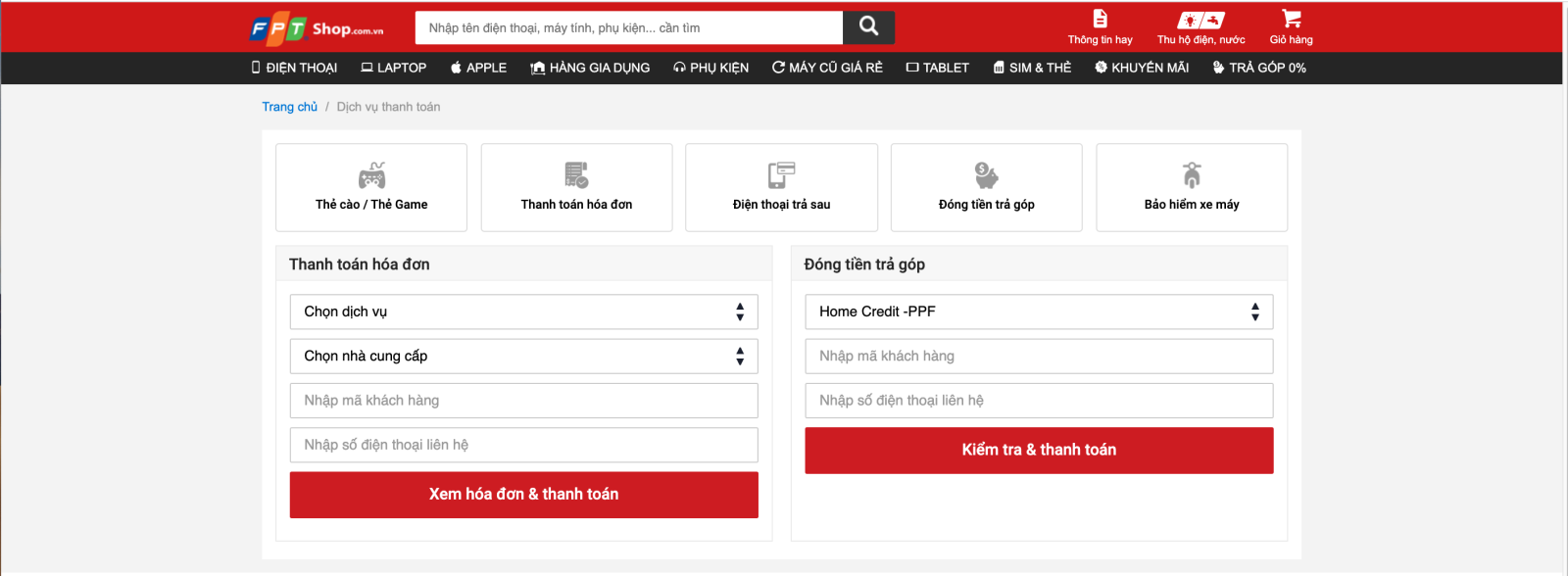1568x576 pixels.
Task: Click the FPT Shop logo
Action: point(317,30)
